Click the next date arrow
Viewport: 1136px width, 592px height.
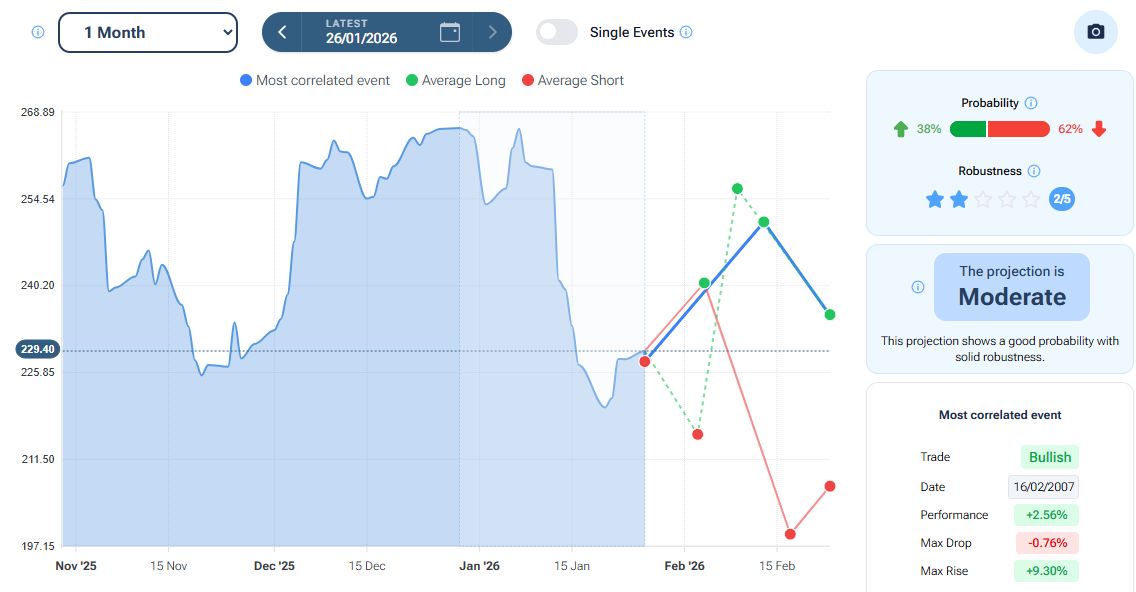[x=492, y=32]
